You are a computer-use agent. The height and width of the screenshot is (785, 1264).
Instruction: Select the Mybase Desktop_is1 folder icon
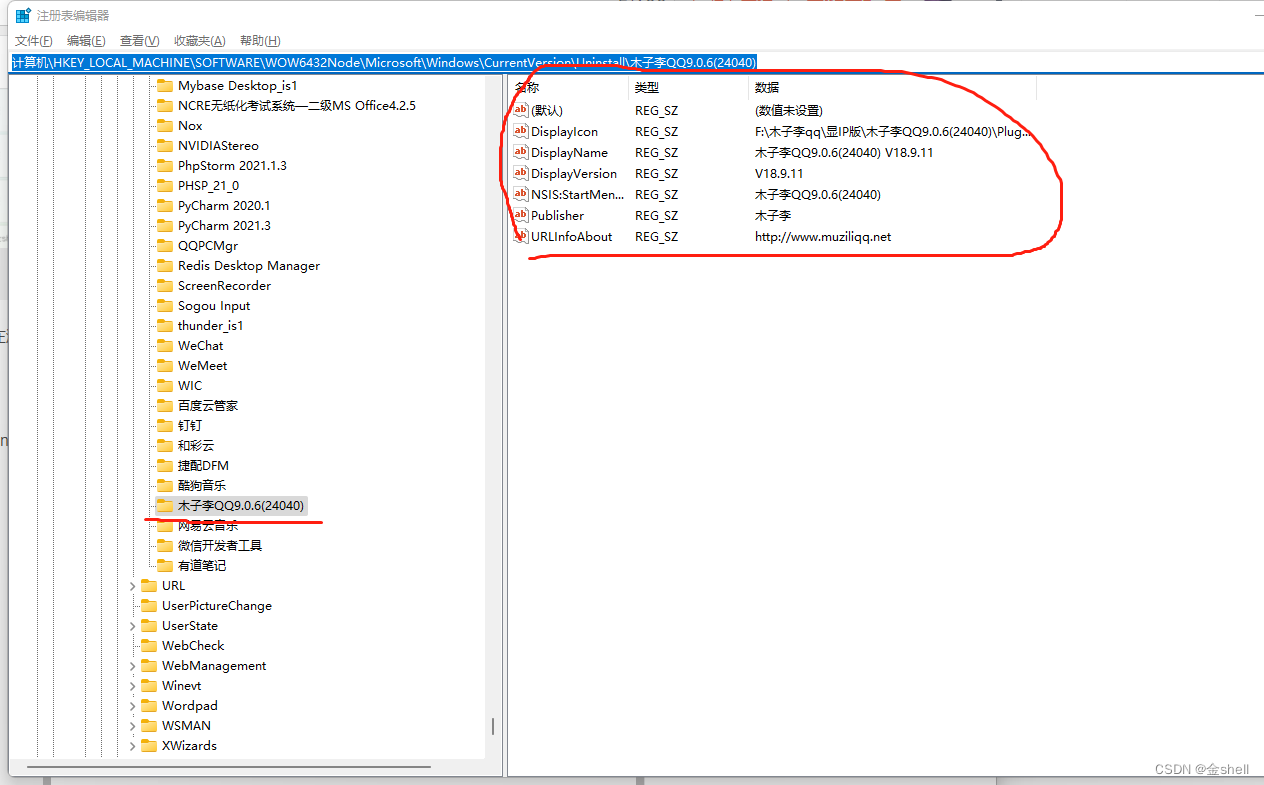point(164,86)
